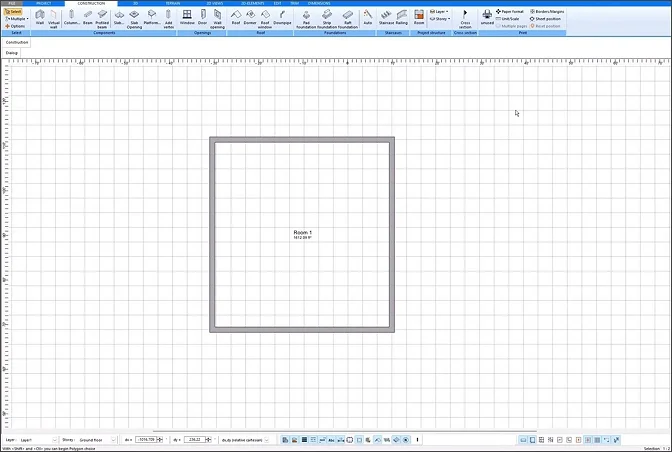Click the dx coordinate input field
This screenshot has width=672, height=452.
[146, 440]
